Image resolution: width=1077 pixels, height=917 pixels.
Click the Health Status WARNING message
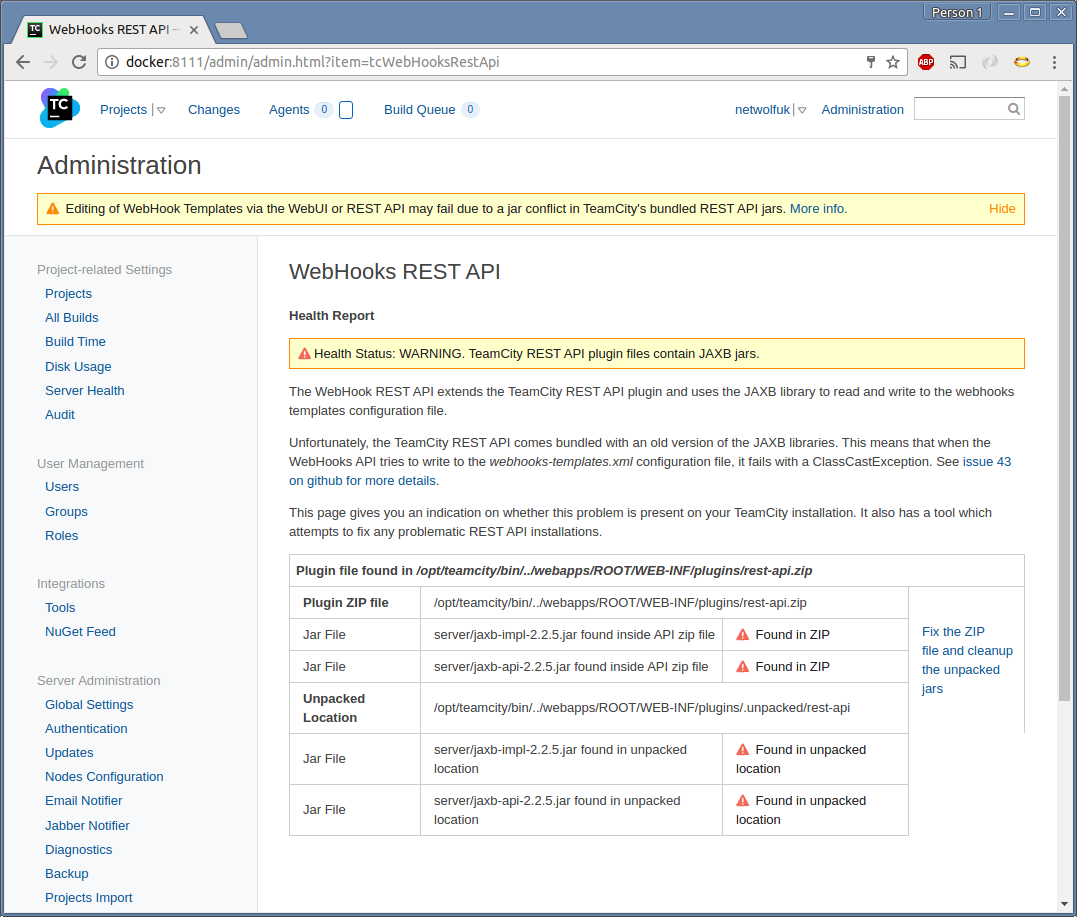(x=657, y=354)
